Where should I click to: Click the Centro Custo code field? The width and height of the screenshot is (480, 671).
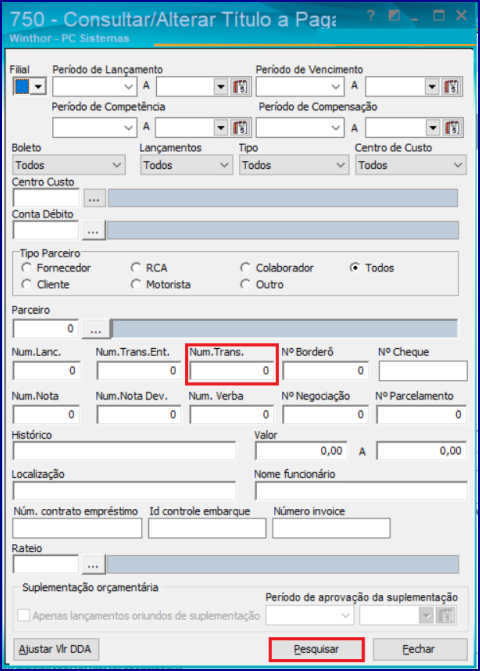pyautogui.click(x=46, y=199)
